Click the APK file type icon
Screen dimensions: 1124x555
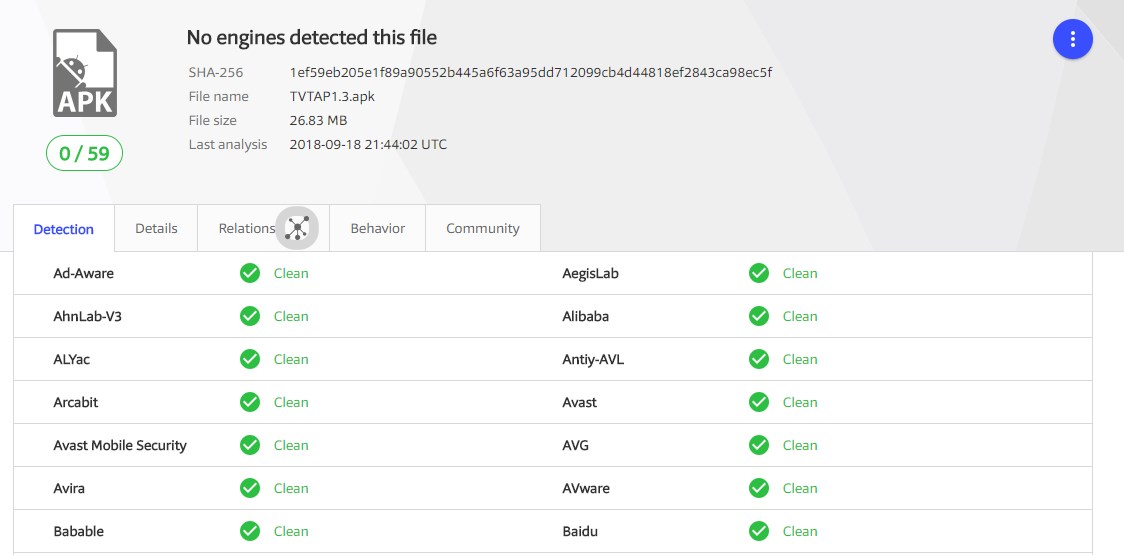(85, 73)
